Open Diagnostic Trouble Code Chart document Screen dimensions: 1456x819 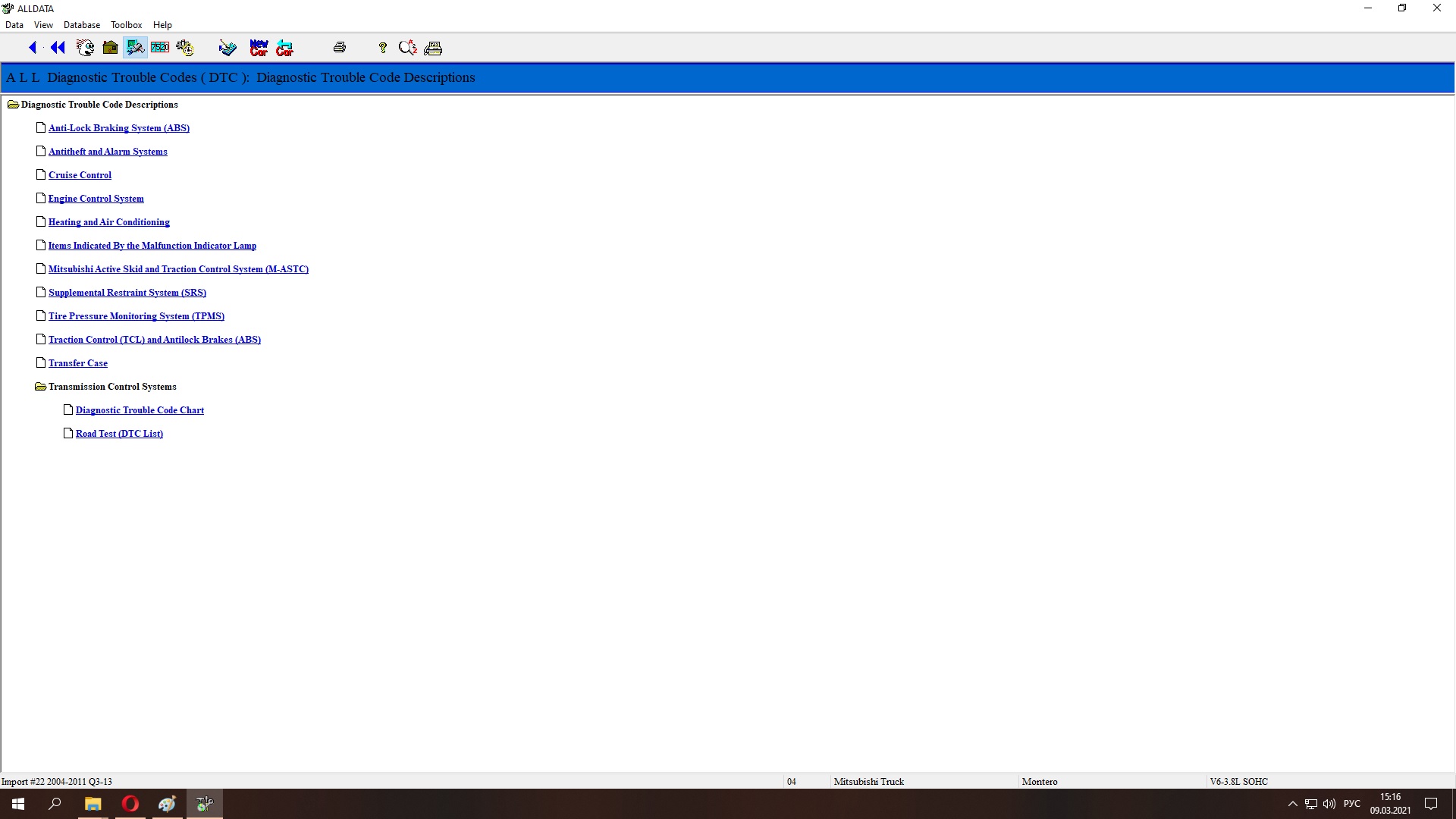[x=140, y=410]
